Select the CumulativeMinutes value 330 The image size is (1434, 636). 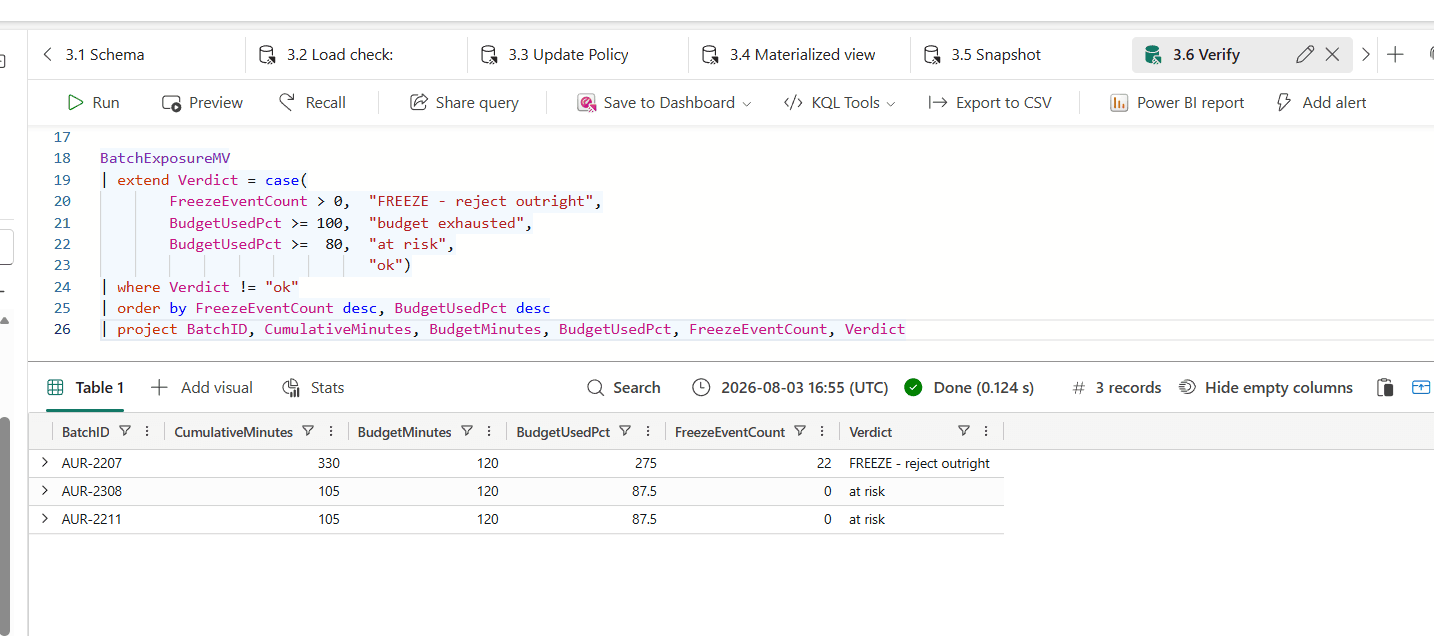pos(328,463)
